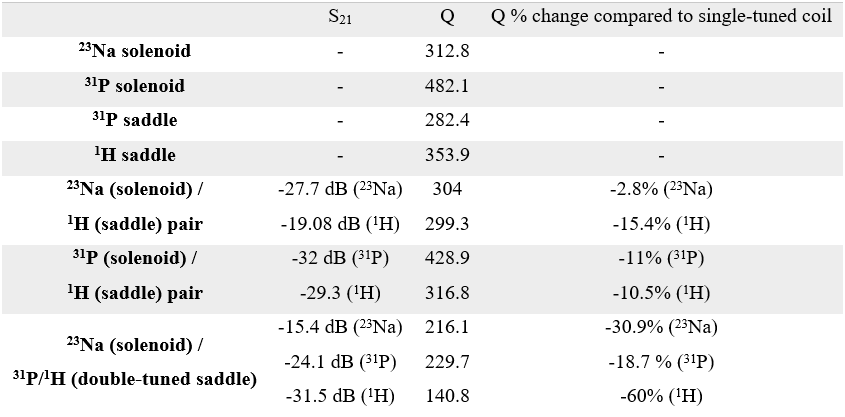Click the S21 column header
The width and height of the screenshot is (845, 417).
[x=340, y=18]
